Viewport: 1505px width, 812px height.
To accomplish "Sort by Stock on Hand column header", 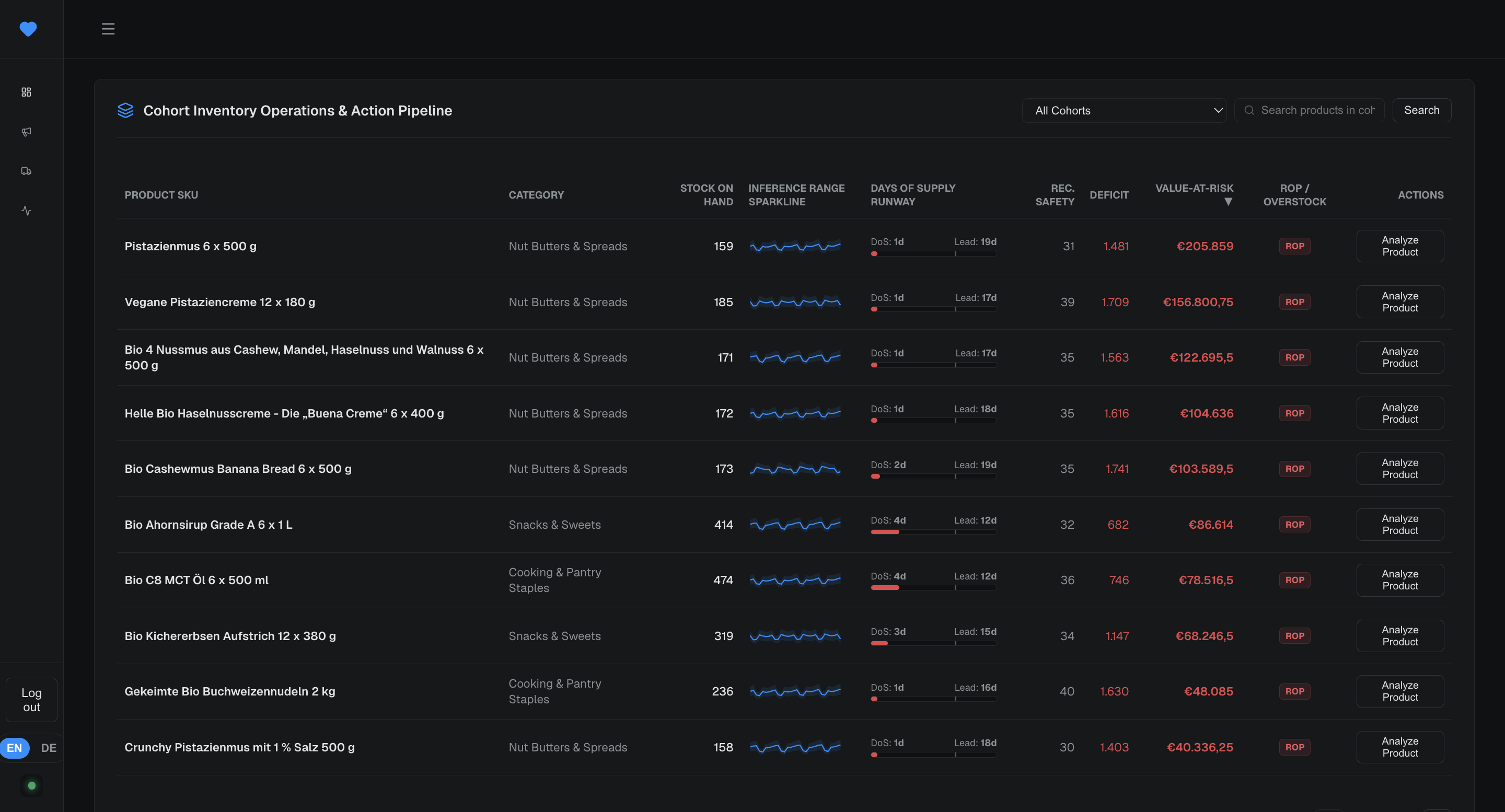I will click(706, 195).
